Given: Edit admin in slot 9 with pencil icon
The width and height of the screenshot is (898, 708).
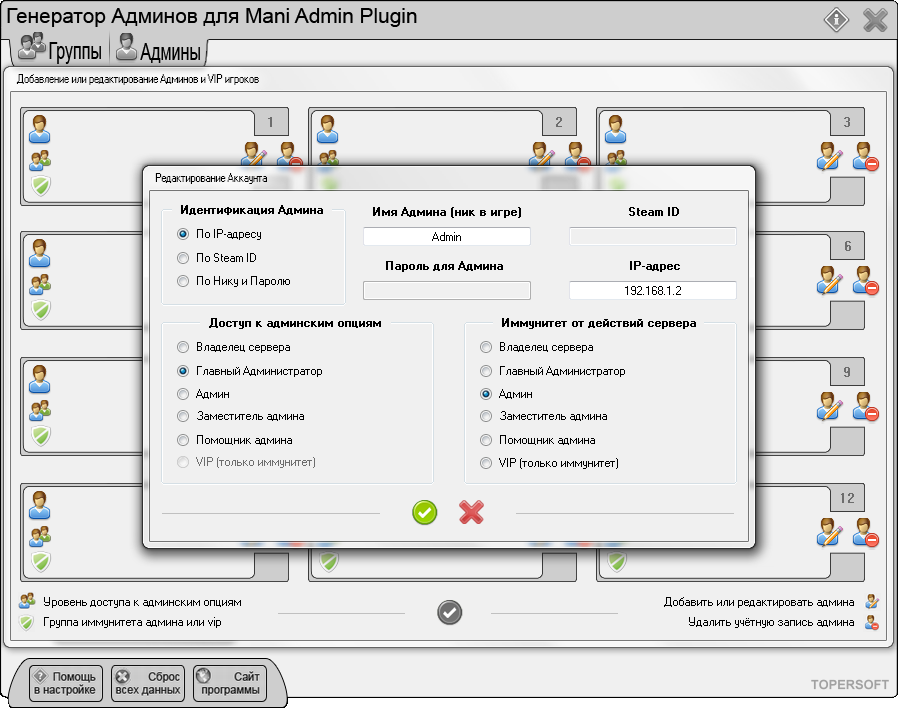Looking at the screenshot, I should point(830,406).
